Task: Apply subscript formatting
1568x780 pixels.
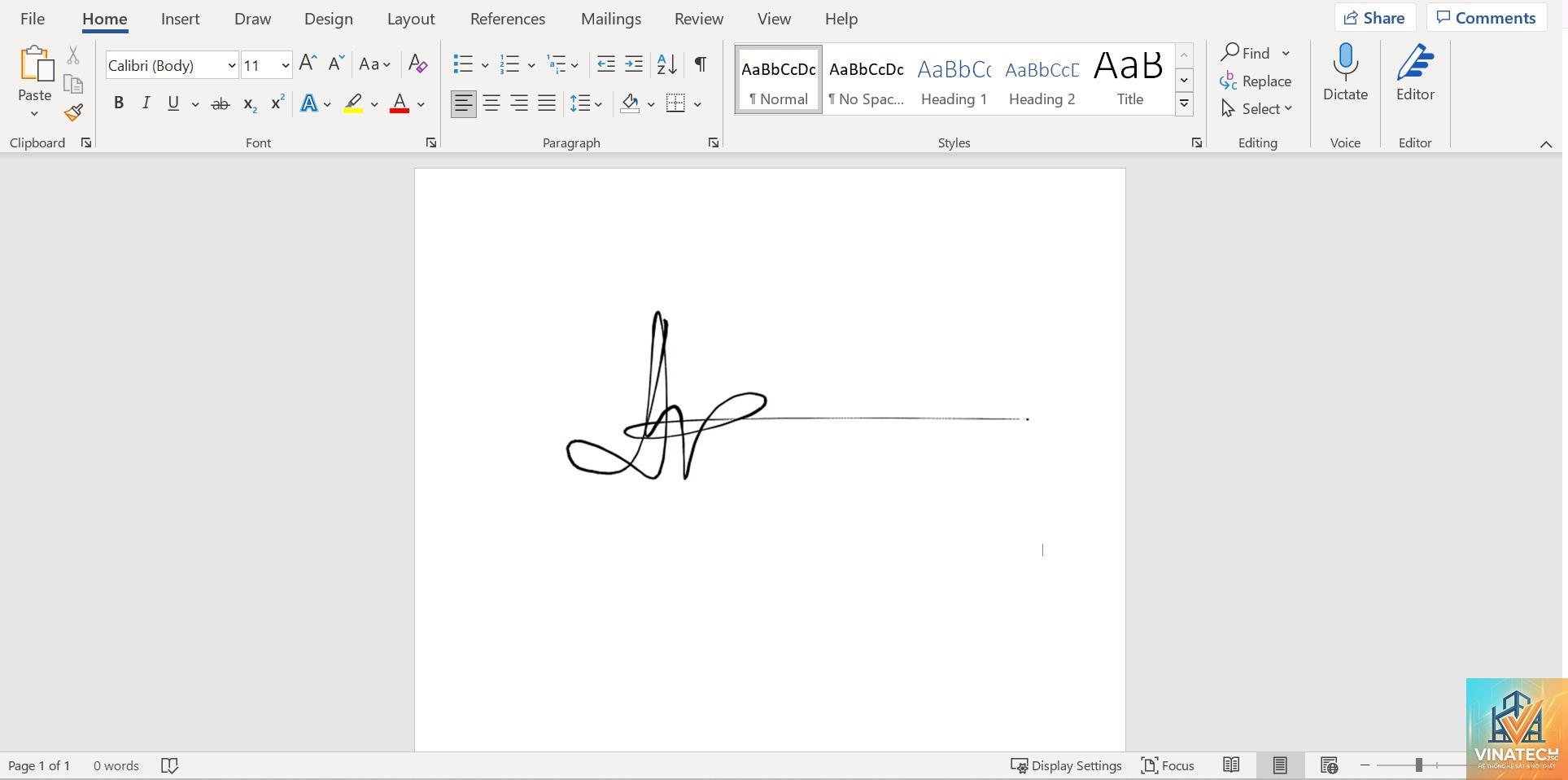Action: 250,103
